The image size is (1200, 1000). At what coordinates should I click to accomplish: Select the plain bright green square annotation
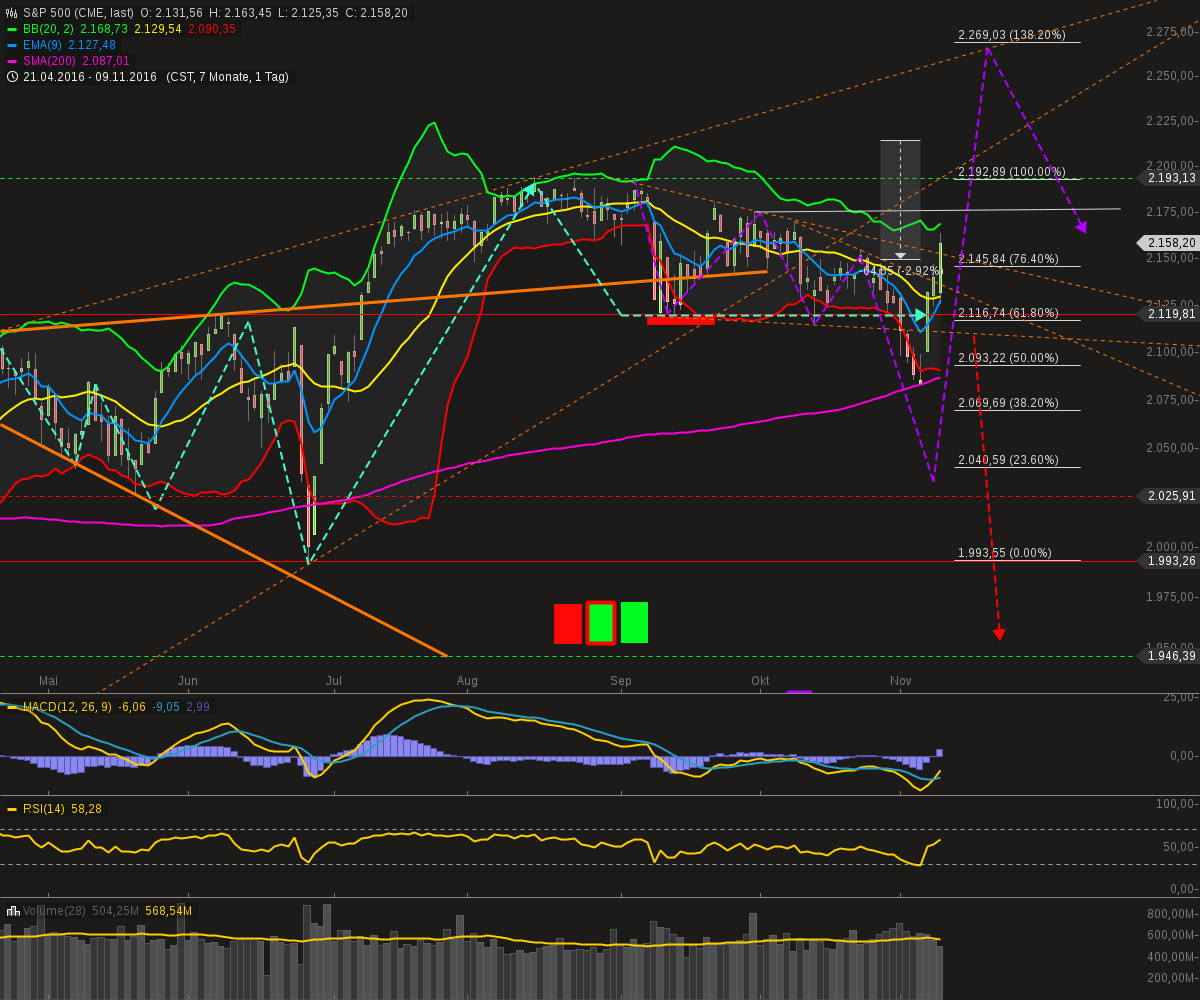coord(634,622)
